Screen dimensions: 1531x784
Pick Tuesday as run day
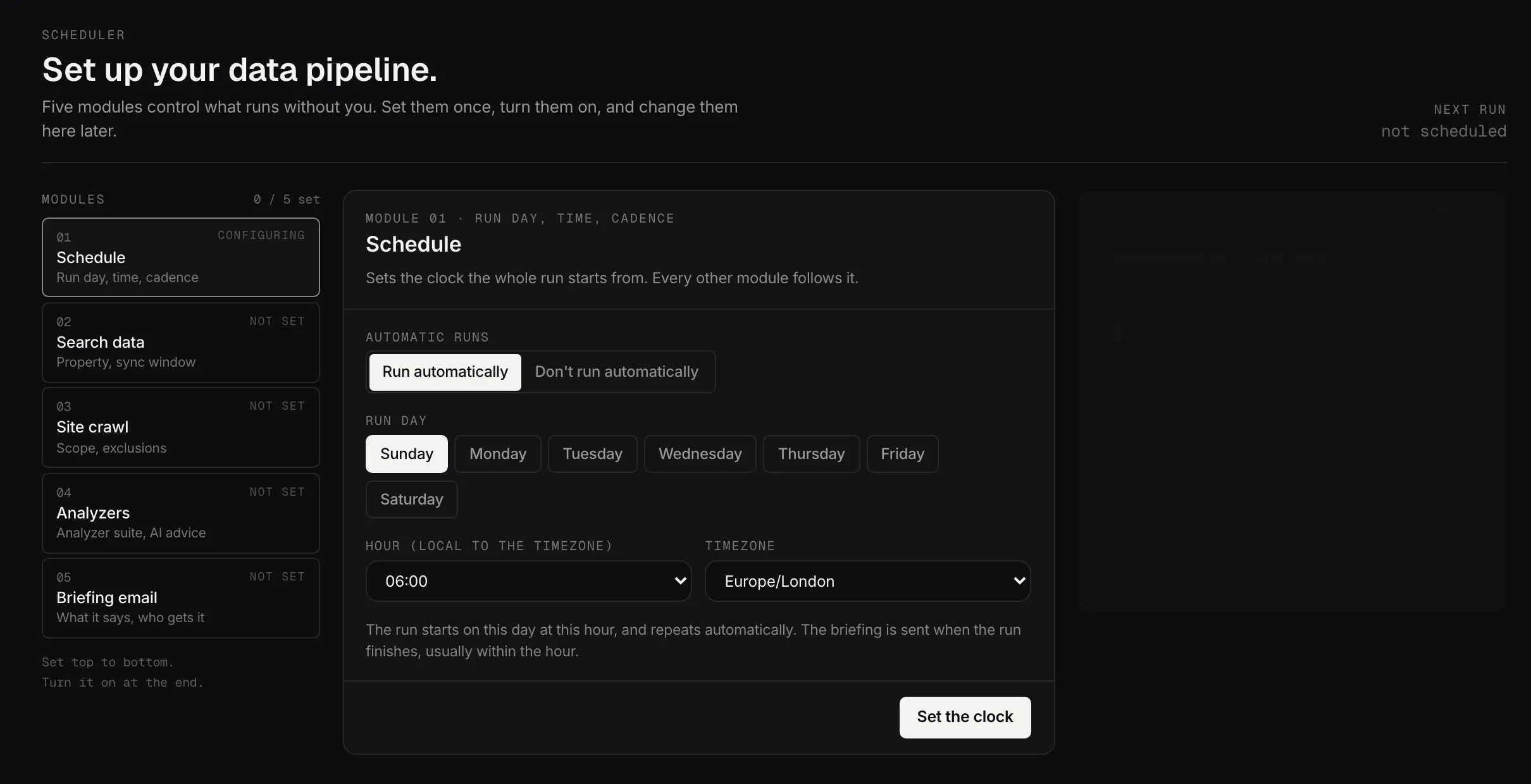tap(593, 454)
